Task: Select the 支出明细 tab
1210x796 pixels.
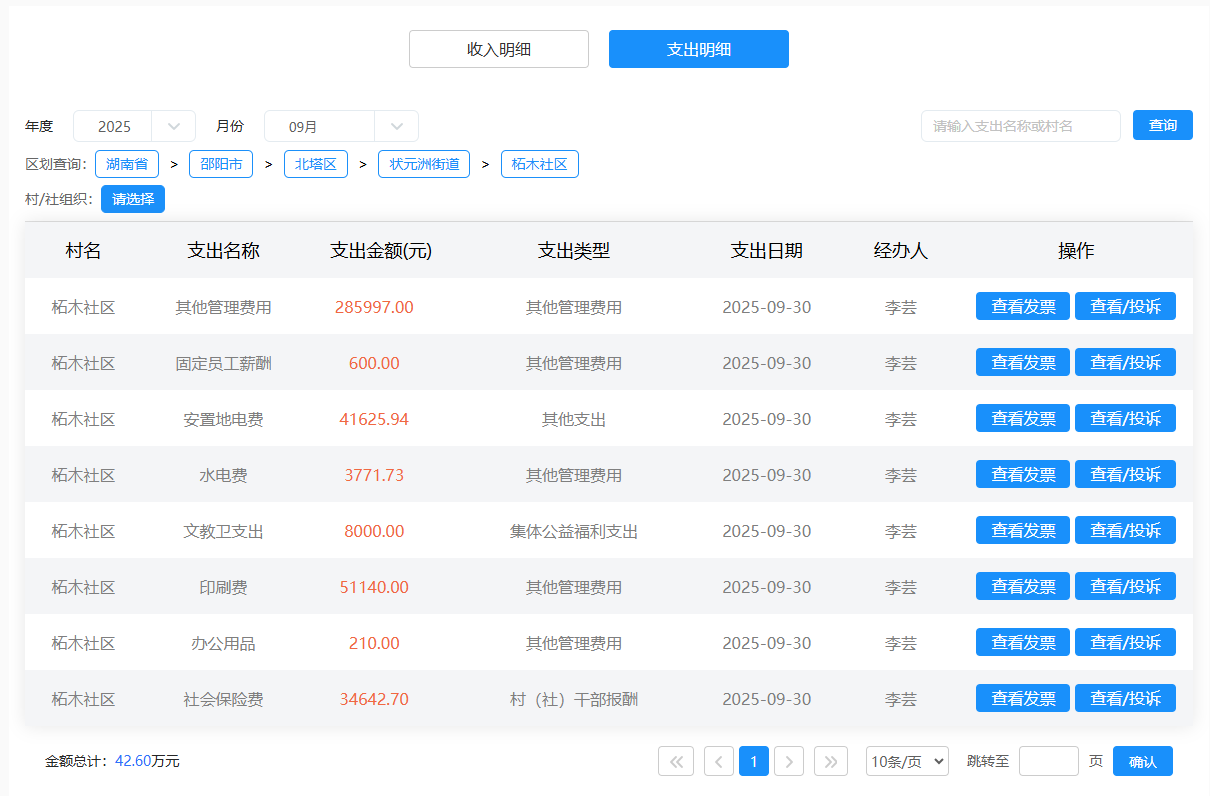Action: tap(699, 49)
